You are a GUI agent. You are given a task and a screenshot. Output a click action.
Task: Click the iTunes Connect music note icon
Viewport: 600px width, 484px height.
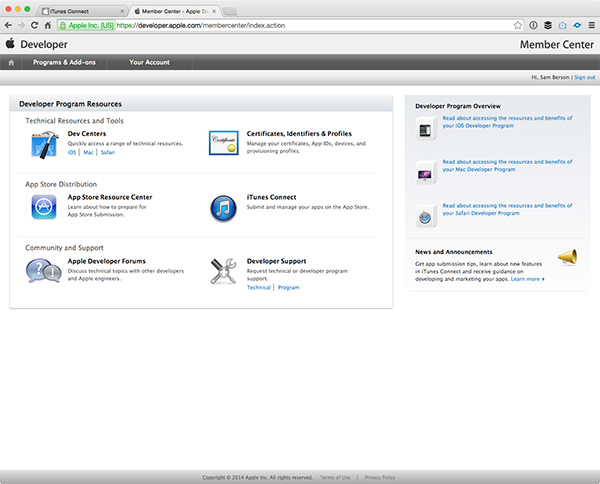[223, 209]
